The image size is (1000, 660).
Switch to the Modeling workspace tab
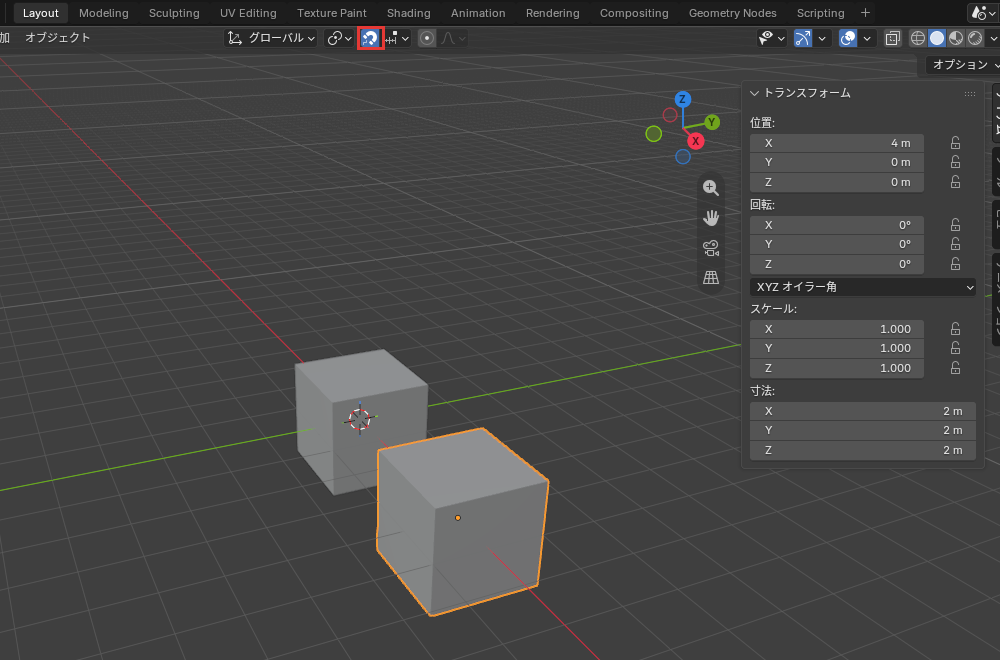[104, 13]
